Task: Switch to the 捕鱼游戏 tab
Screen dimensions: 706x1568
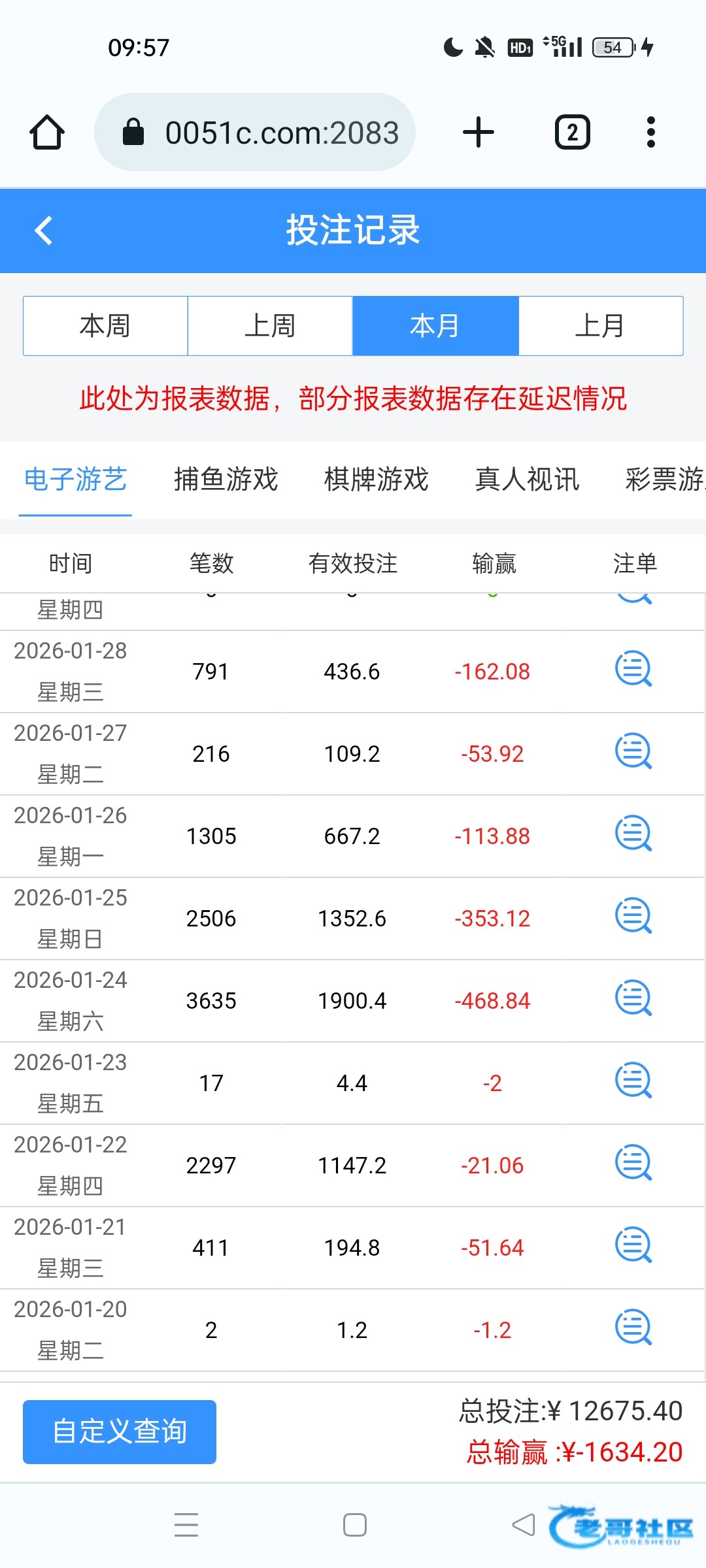Action: coord(226,480)
